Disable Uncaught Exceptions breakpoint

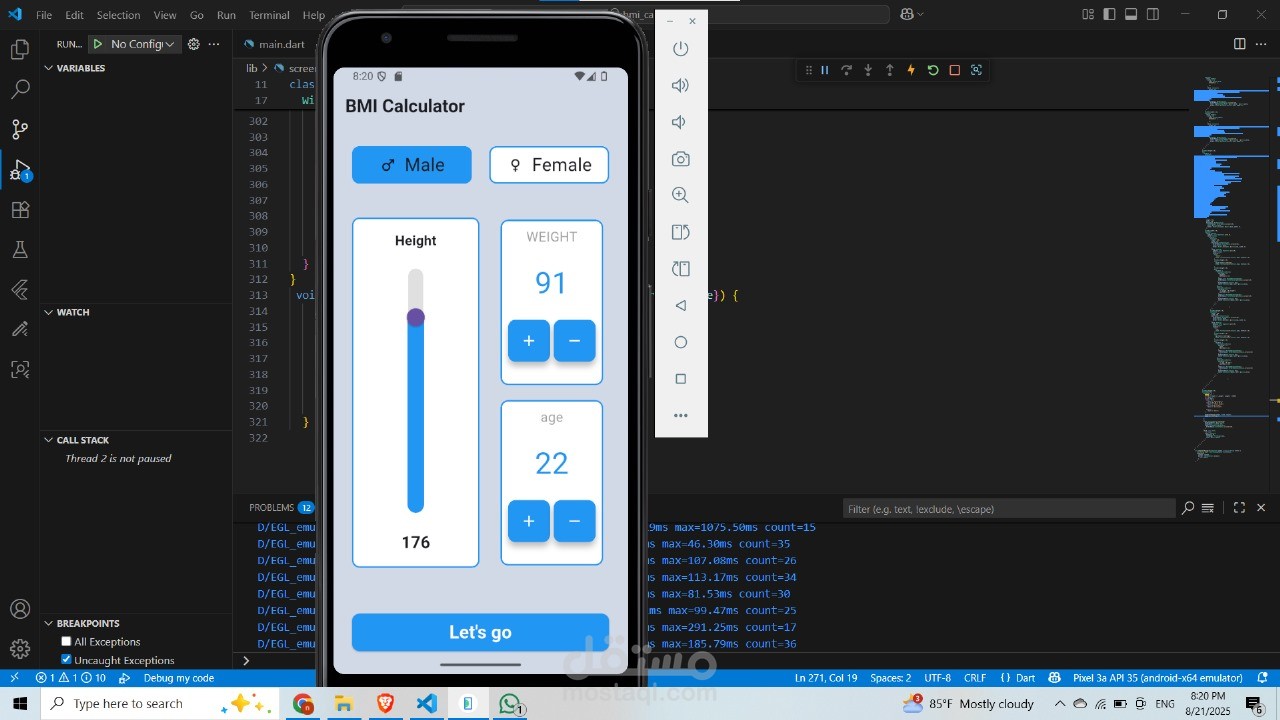[x=66, y=659]
